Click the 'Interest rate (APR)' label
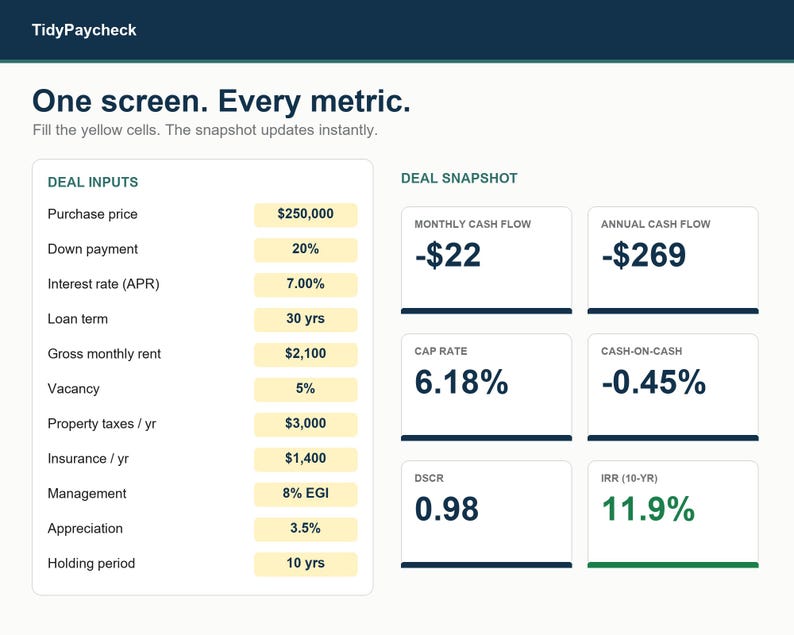The width and height of the screenshot is (794, 635). click(x=103, y=284)
